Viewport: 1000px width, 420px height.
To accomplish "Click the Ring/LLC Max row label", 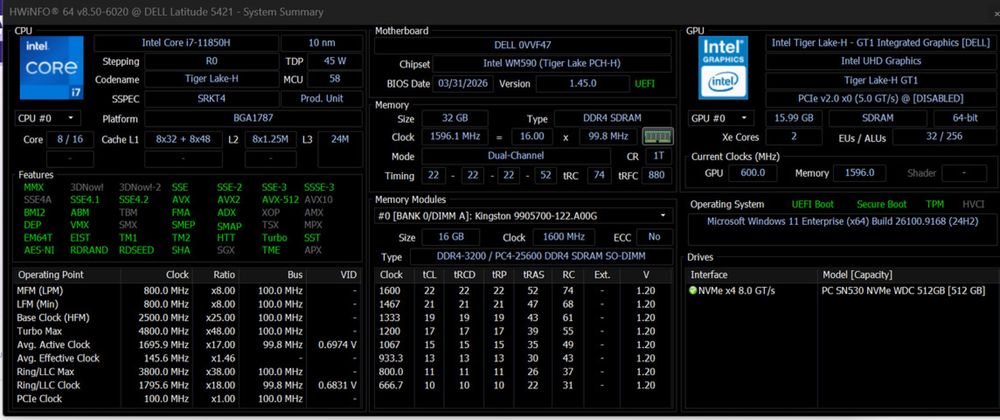I will (45, 372).
